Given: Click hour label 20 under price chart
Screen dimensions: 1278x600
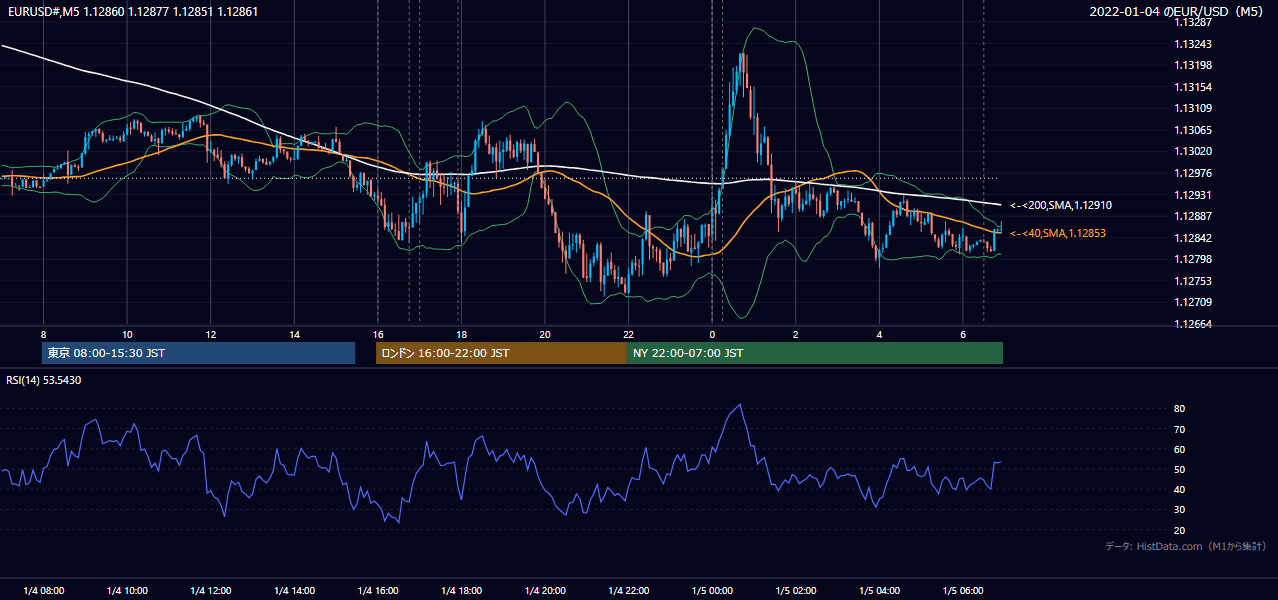Looking at the screenshot, I should point(545,334).
